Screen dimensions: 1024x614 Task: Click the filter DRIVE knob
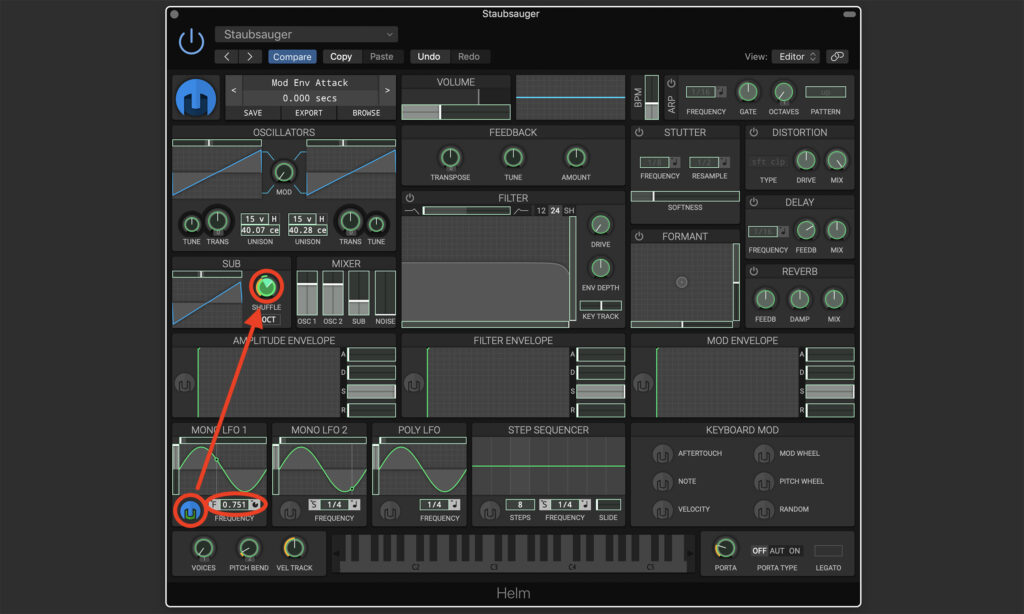[x=600, y=225]
